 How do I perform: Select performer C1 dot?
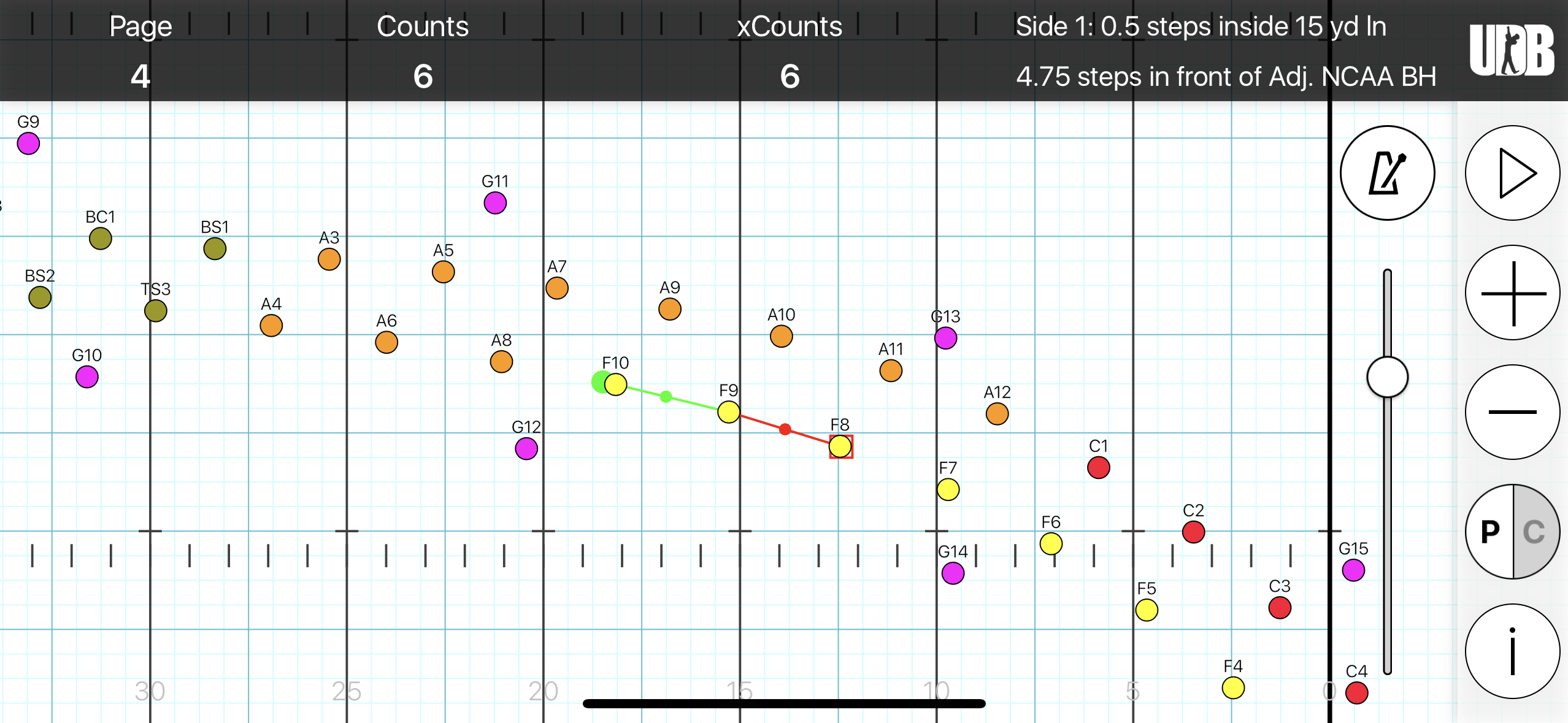pyautogui.click(x=1099, y=468)
